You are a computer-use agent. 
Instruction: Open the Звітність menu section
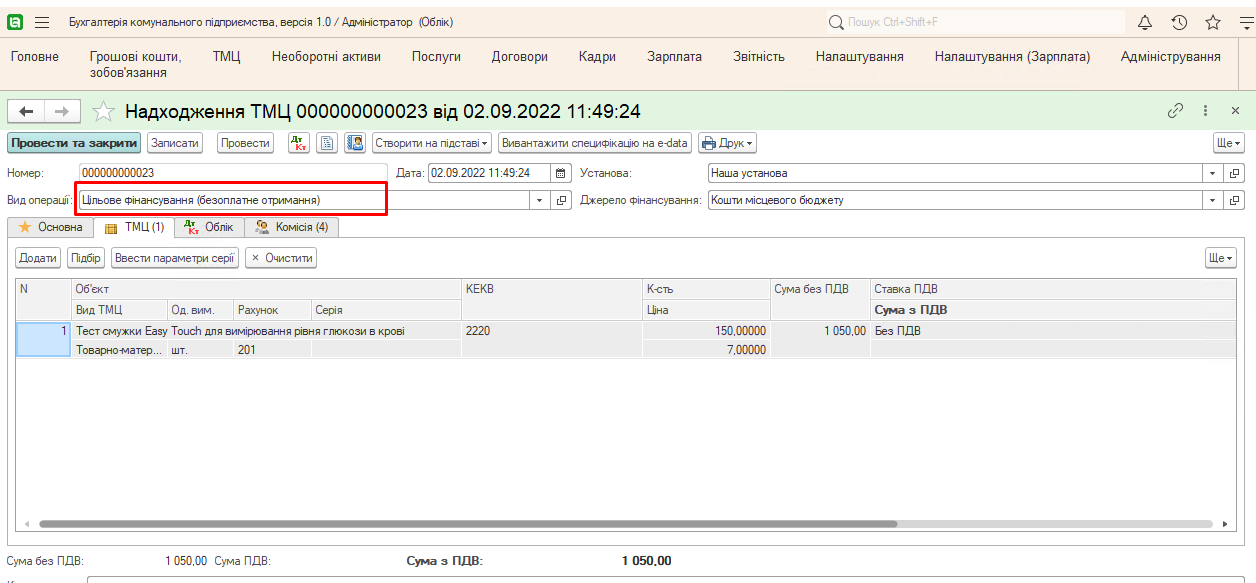point(758,57)
